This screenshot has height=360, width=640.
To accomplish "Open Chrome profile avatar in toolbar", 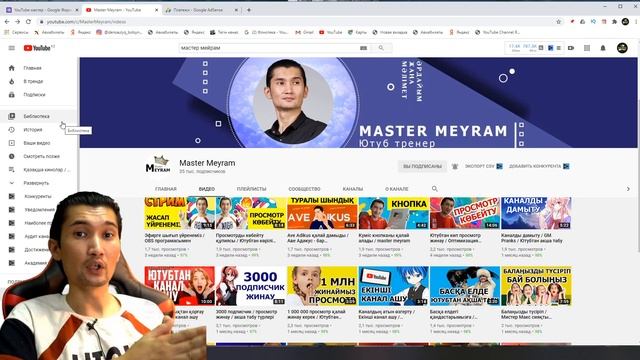I will [625, 22].
